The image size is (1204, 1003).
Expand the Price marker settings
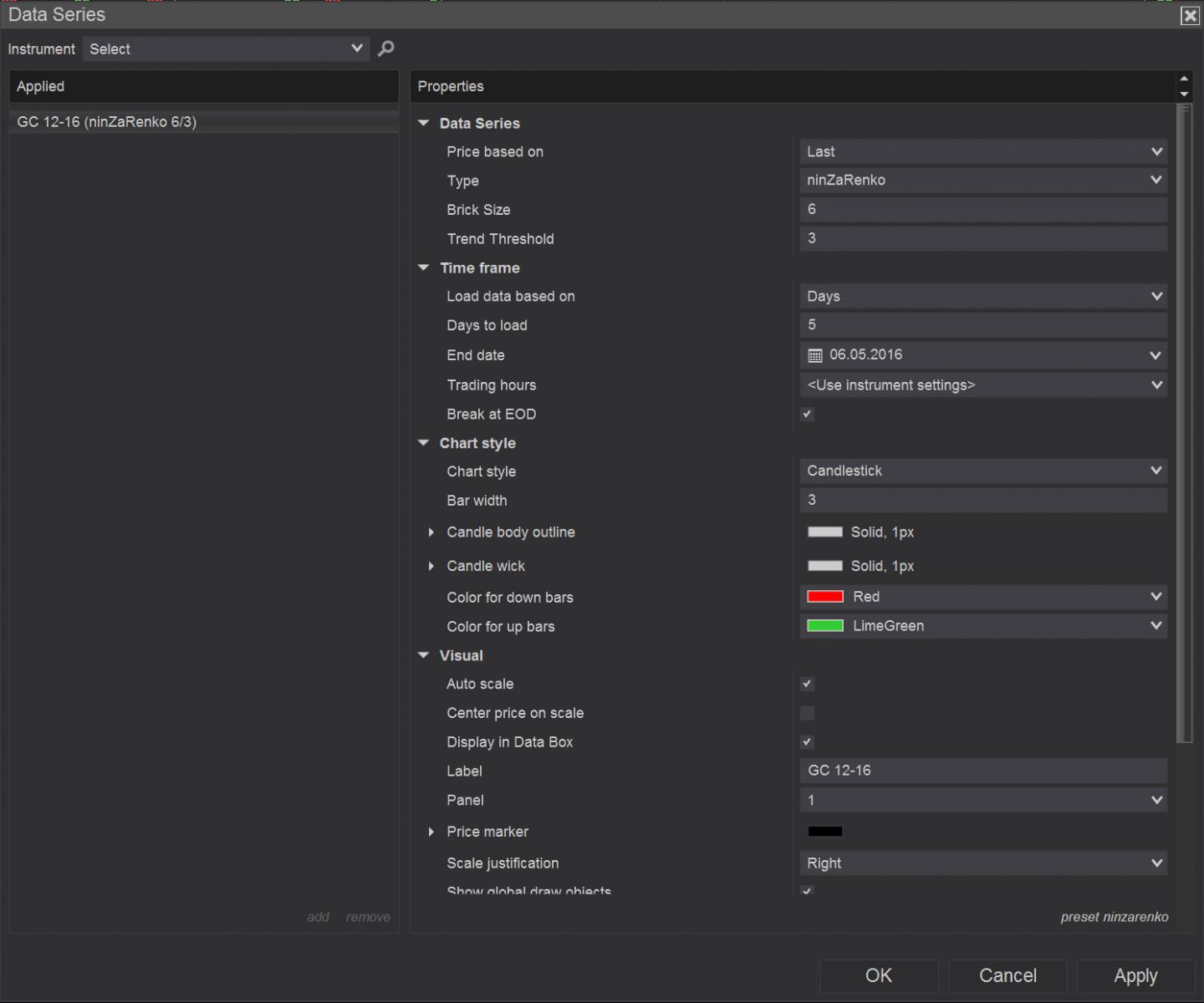coord(431,832)
